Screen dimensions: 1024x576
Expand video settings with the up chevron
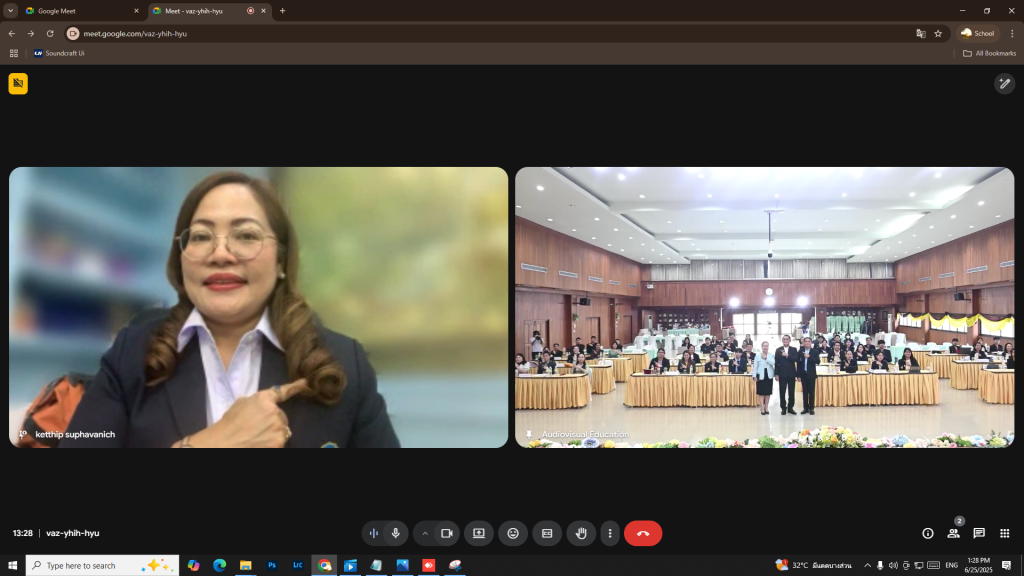(x=424, y=533)
